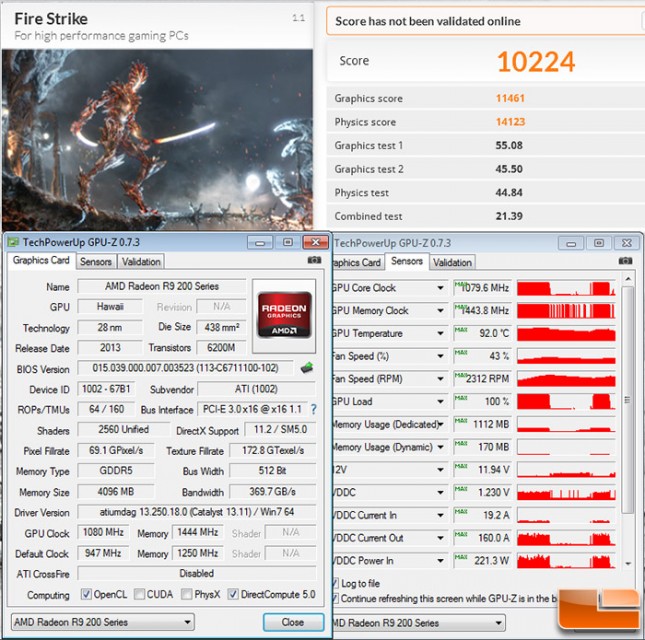Image resolution: width=645 pixels, height=640 pixels.
Task: Open the GPU Load sensor dropdown
Action: [x=440, y=401]
